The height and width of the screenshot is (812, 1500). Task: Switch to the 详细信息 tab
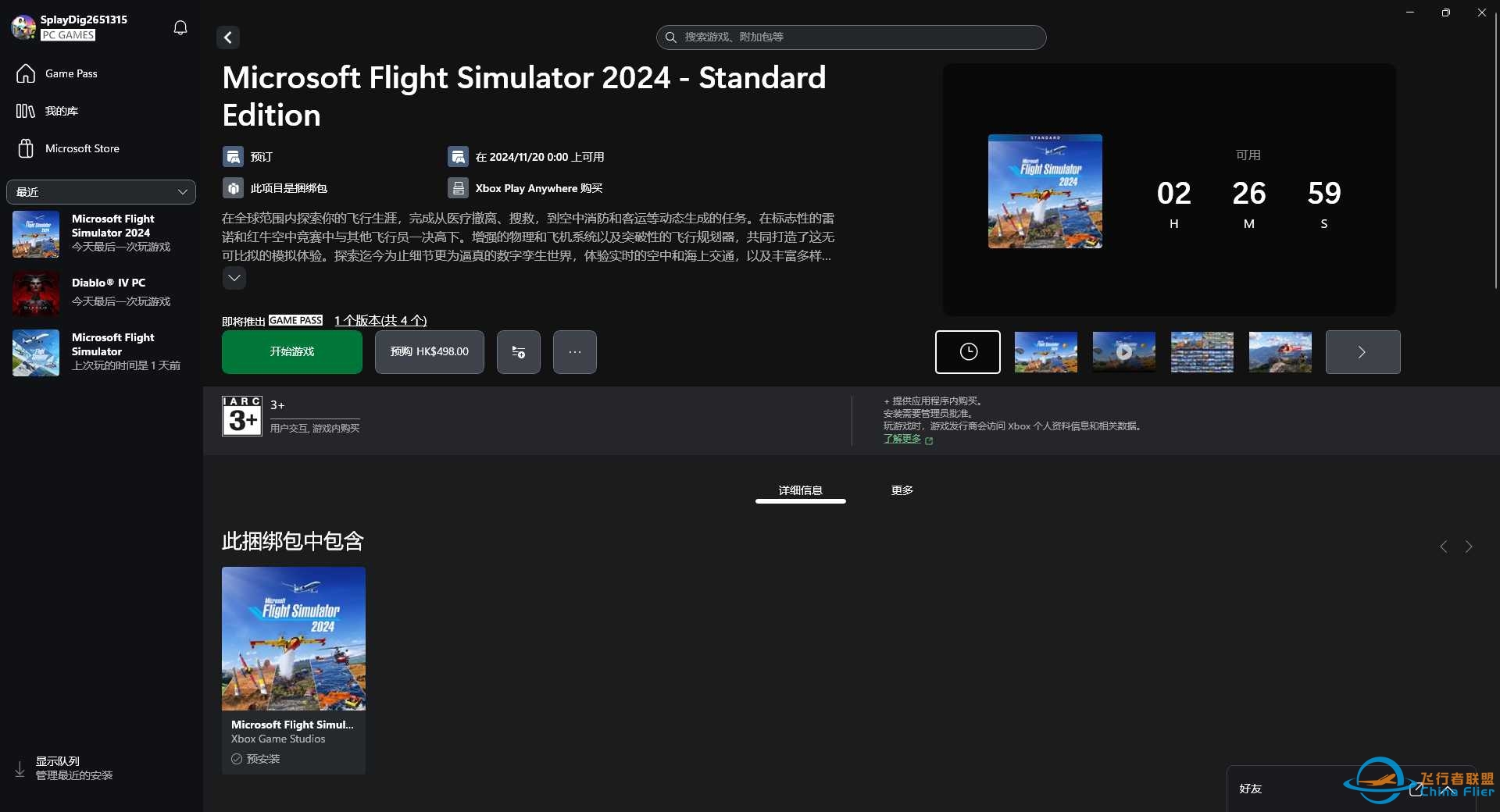(x=801, y=490)
